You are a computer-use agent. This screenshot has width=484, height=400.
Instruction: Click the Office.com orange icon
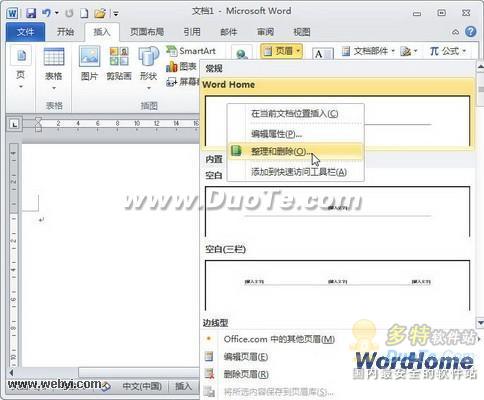[x=209, y=339]
